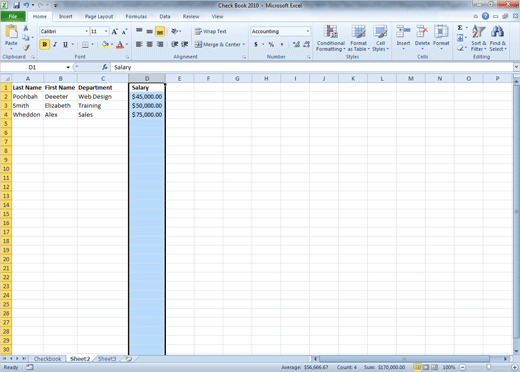This screenshot has height=372, width=520.
Task: Click Increase Decimal icon
Action: click(x=296, y=44)
